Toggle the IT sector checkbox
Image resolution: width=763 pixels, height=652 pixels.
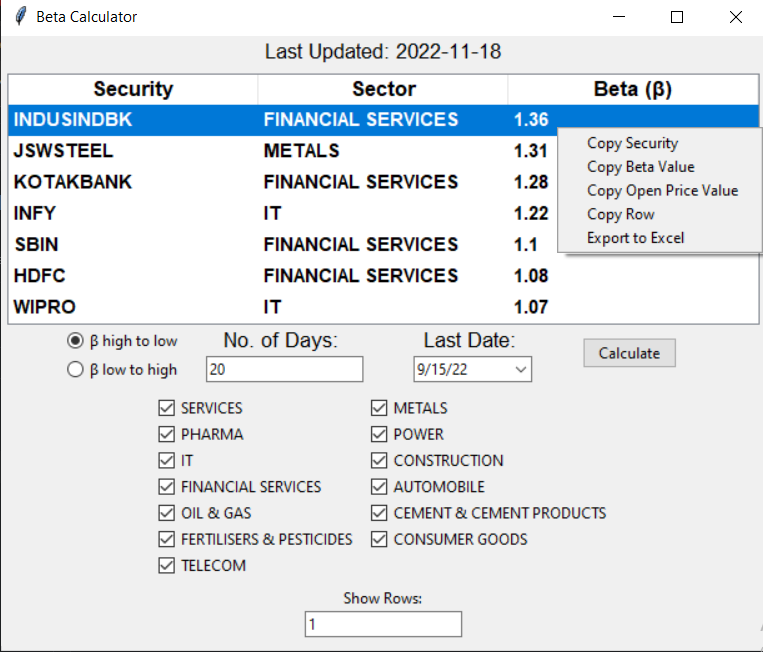coord(166,460)
